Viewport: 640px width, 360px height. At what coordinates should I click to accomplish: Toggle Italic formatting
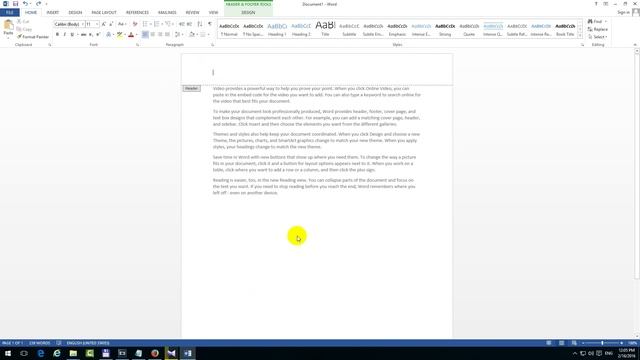64,35
